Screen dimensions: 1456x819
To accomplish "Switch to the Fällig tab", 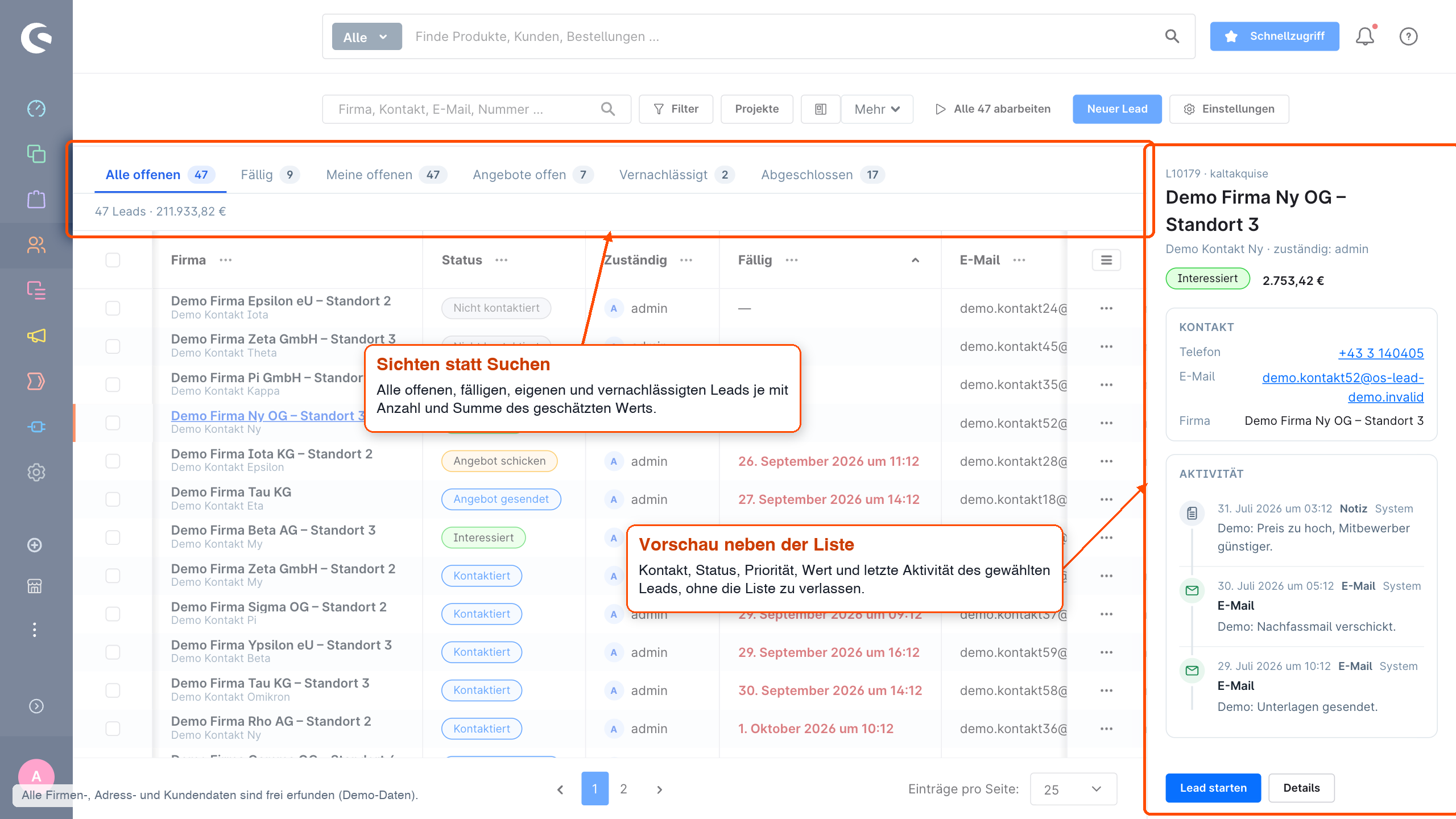I will pyautogui.click(x=269, y=175).
